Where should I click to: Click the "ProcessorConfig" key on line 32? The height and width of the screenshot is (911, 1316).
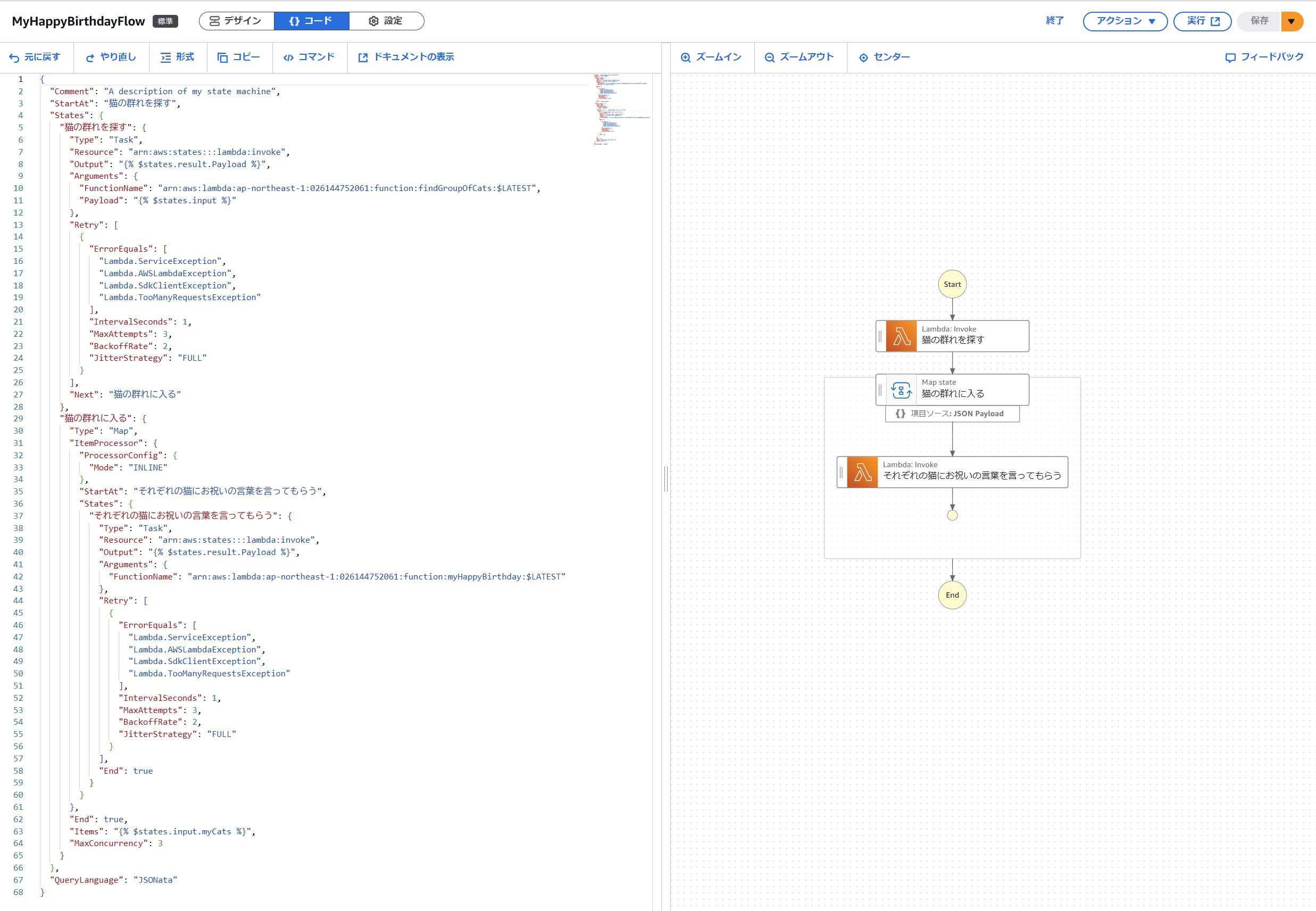click(x=121, y=455)
